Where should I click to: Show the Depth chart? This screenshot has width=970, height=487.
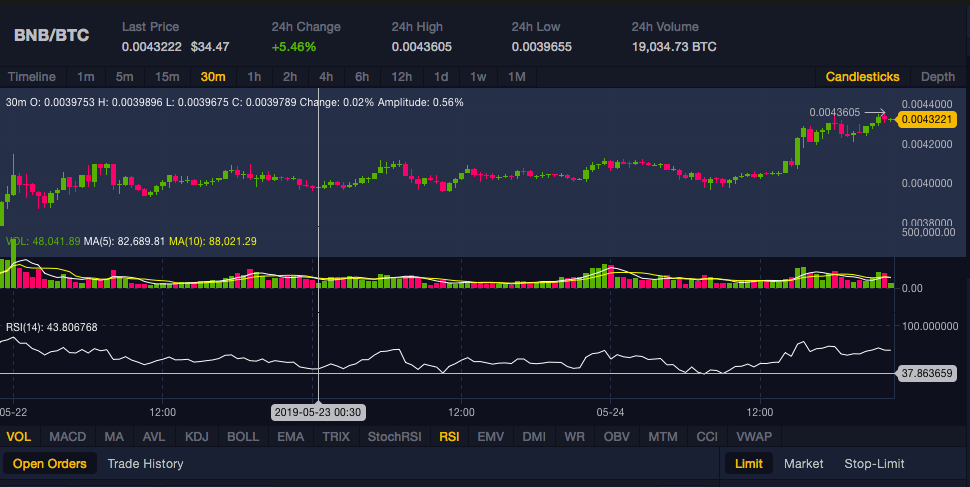tap(938, 77)
